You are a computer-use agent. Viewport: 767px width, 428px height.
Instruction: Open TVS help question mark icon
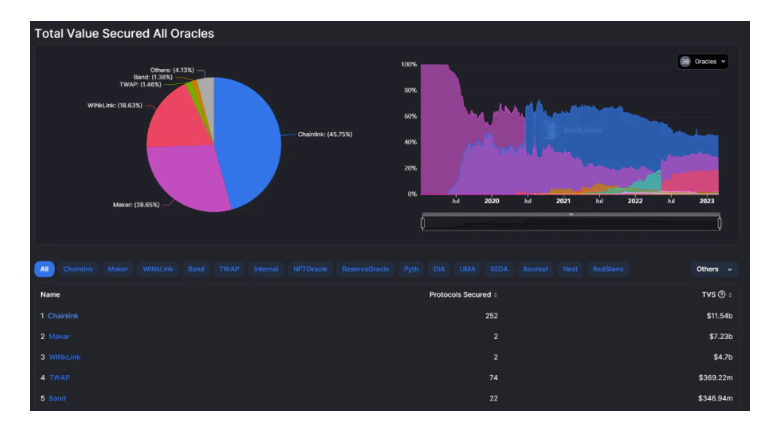[x=722, y=294]
